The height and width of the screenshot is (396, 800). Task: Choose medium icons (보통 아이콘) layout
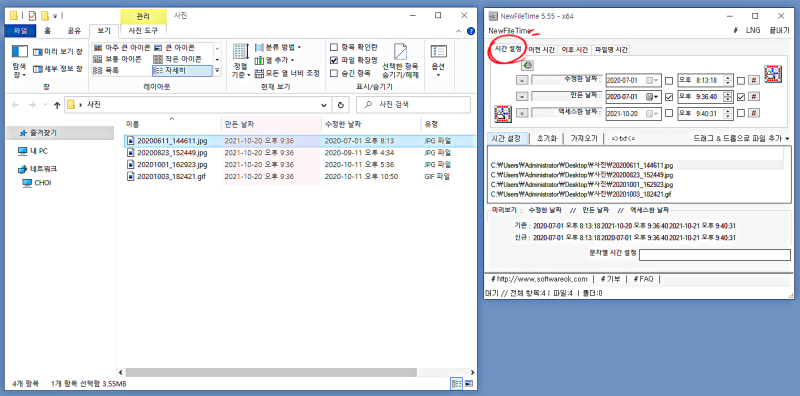coord(117,59)
